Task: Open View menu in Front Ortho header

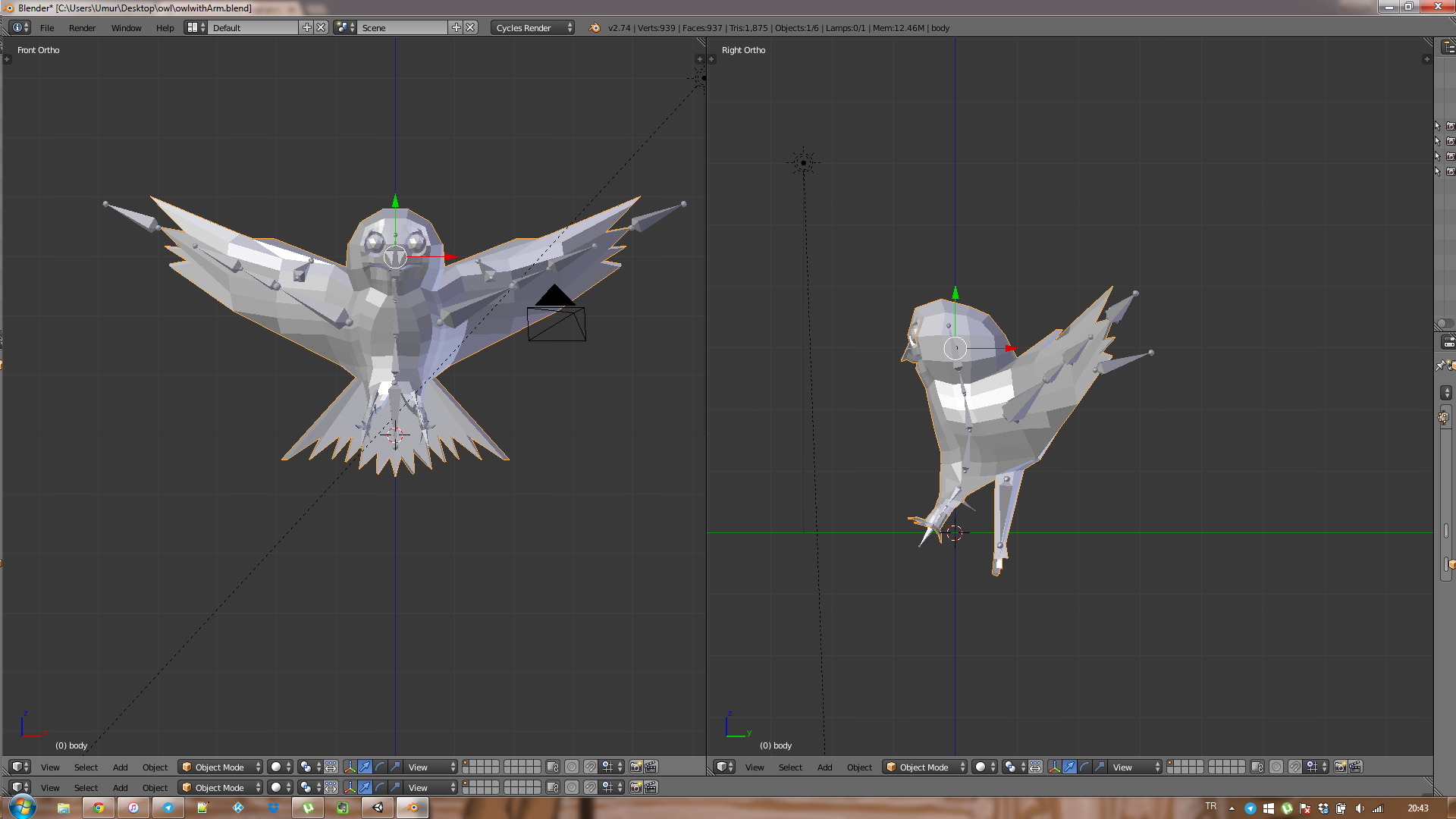Action: [50, 767]
